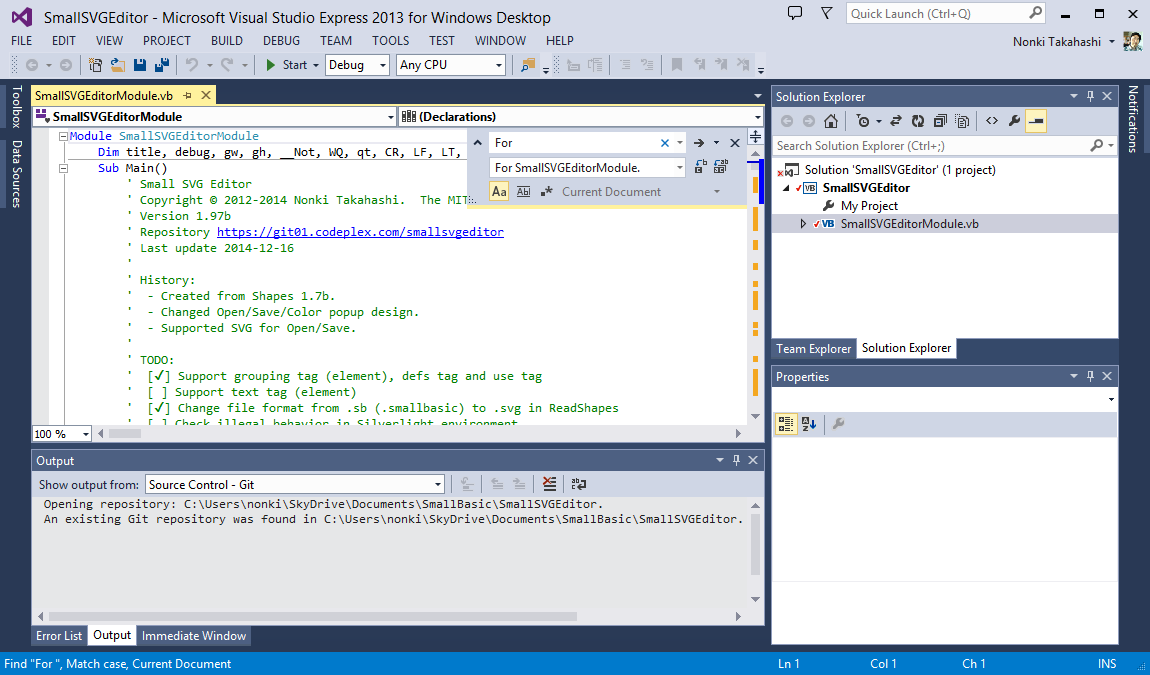Expand the SmallSVGEditorModule.vb tree node

[803, 224]
